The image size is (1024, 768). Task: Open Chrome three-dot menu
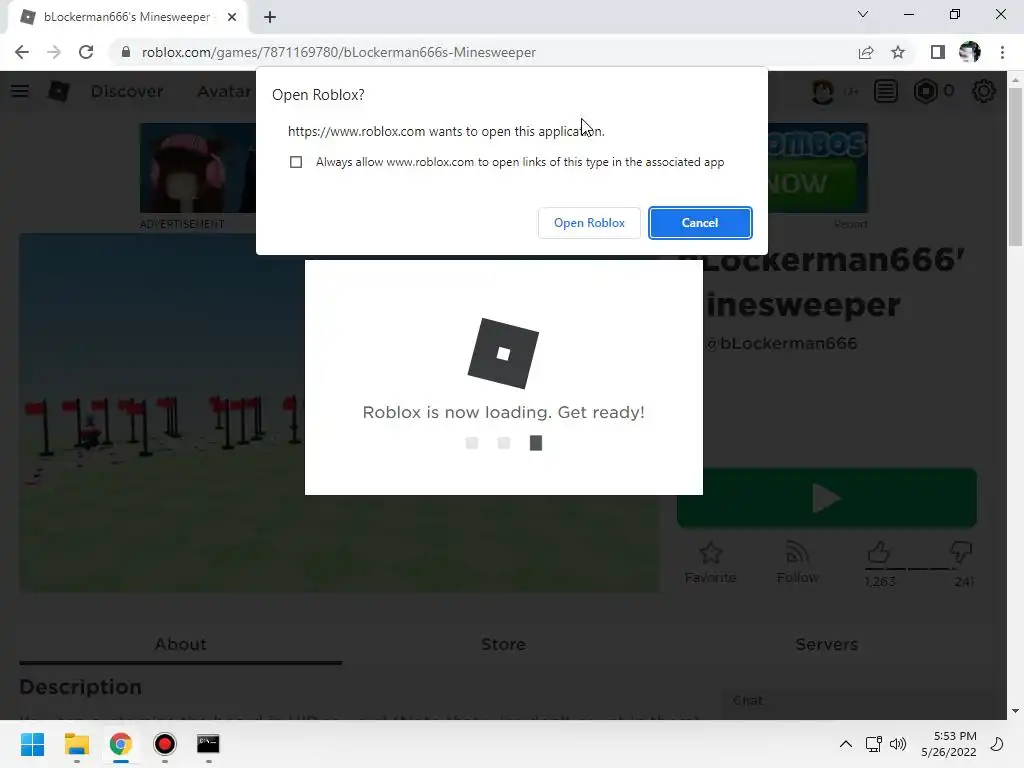[x=1002, y=52]
